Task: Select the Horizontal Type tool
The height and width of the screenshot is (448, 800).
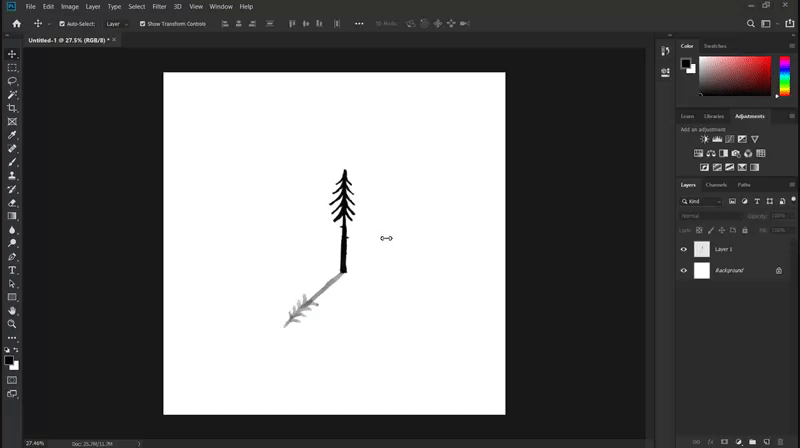Action: pyautogui.click(x=12, y=270)
